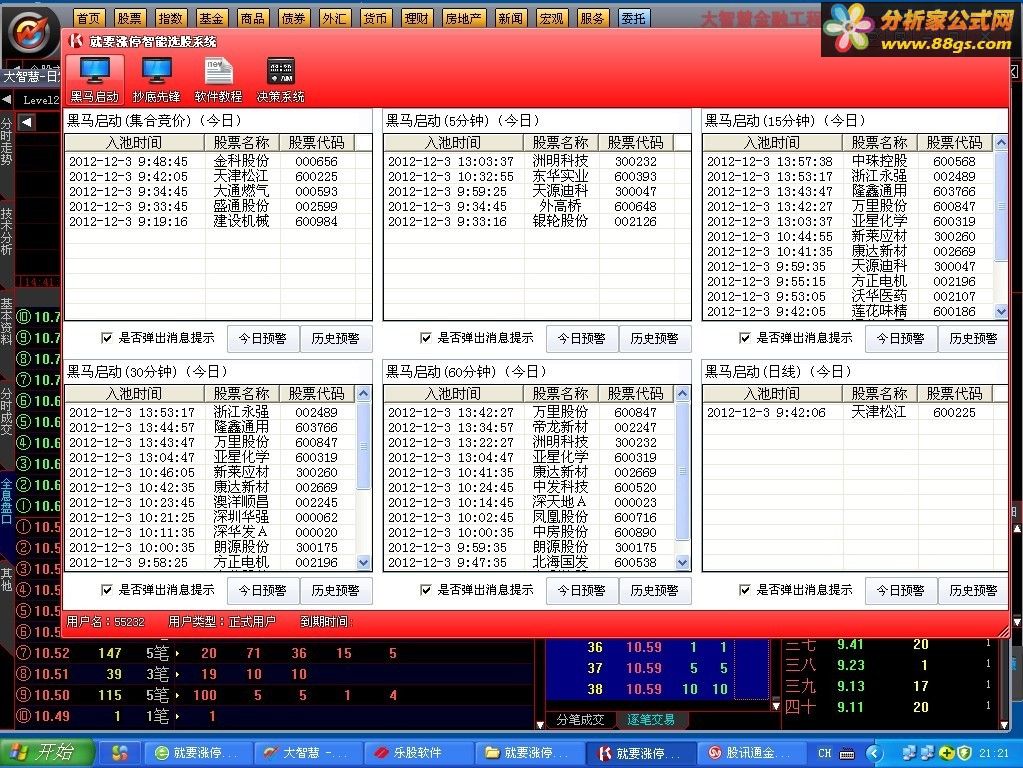1023x768 pixels.
Task: Click 历史预警 under 60分钟 panel
Action: pos(654,591)
